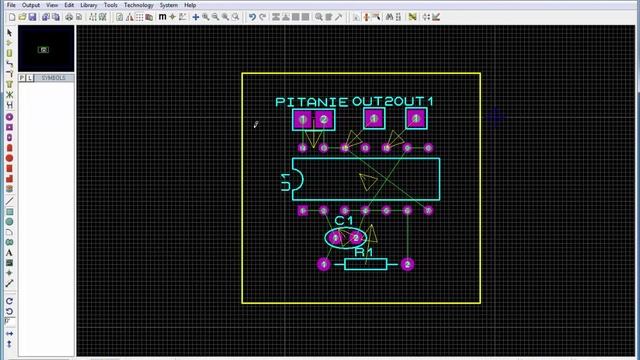
Task: Select the Dimension measuring tool
Action: (x=9, y=284)
